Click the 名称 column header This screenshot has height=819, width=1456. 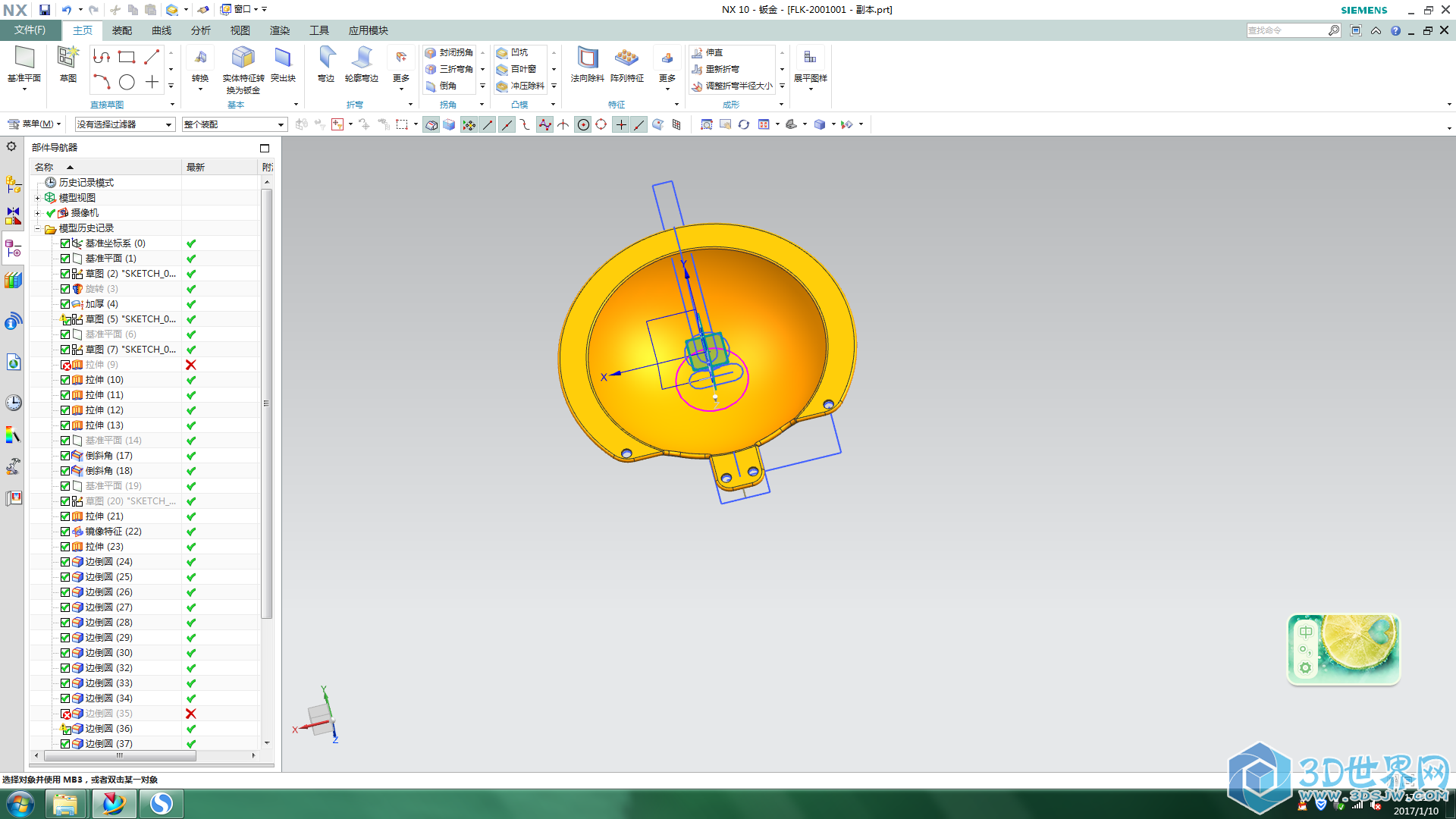click(x=105, y=167)
